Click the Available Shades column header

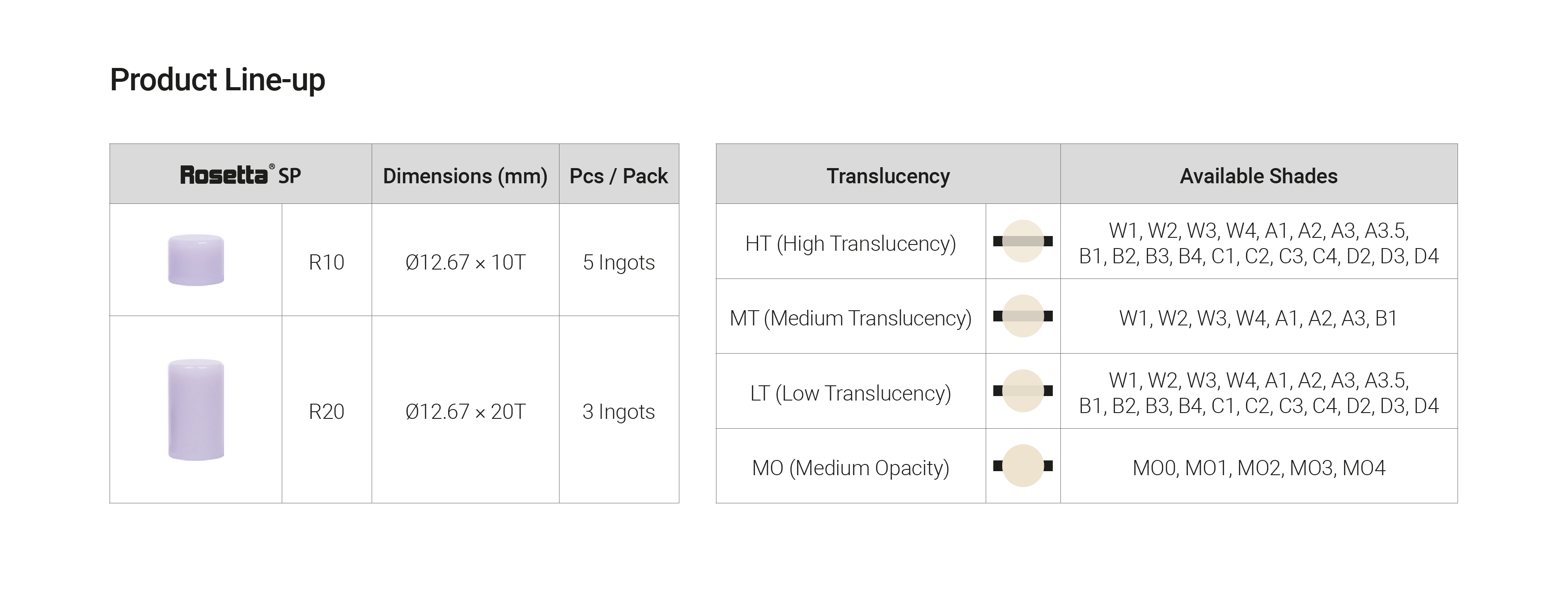point(1258,176)
